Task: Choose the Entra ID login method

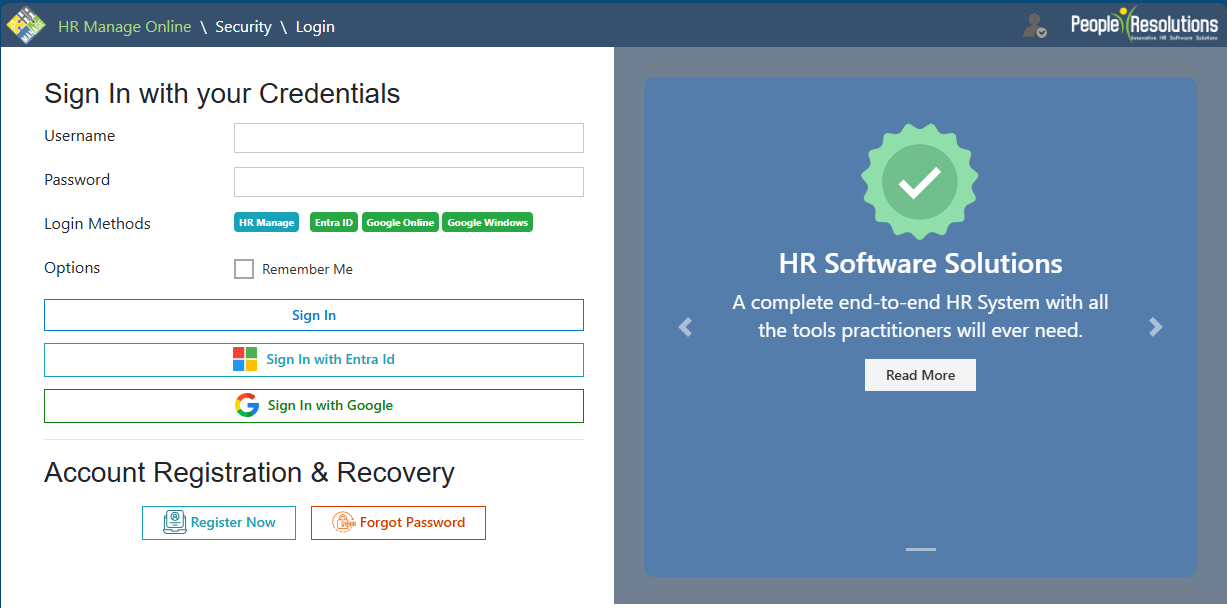Action: 334,222
